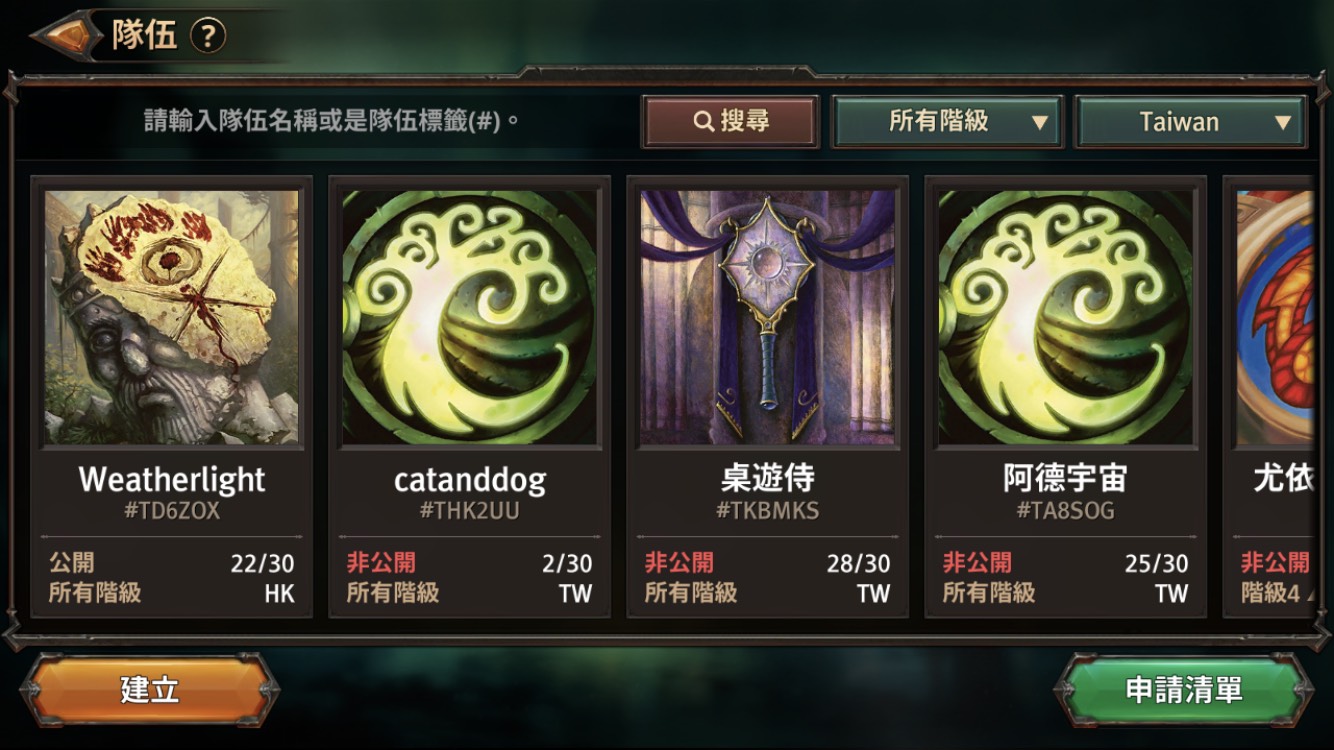Click the magnifier search button
The height and width of the screenshot is (750, 1334).
(x=731, y=122)
